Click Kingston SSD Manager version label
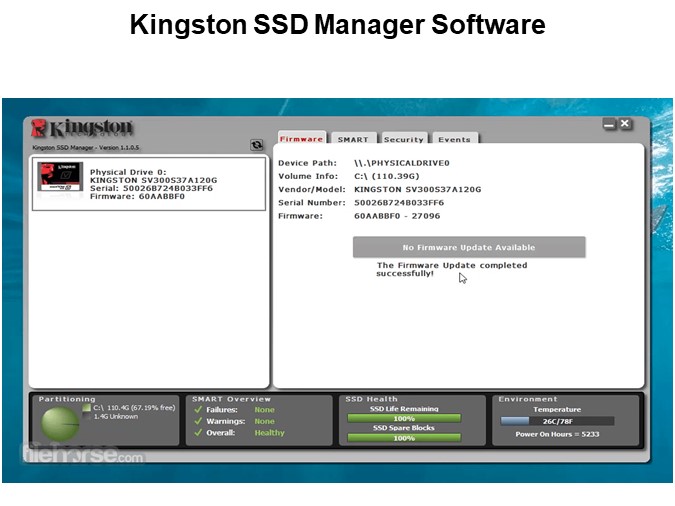Screen dimensions: 675x506 tap(86, 147)
